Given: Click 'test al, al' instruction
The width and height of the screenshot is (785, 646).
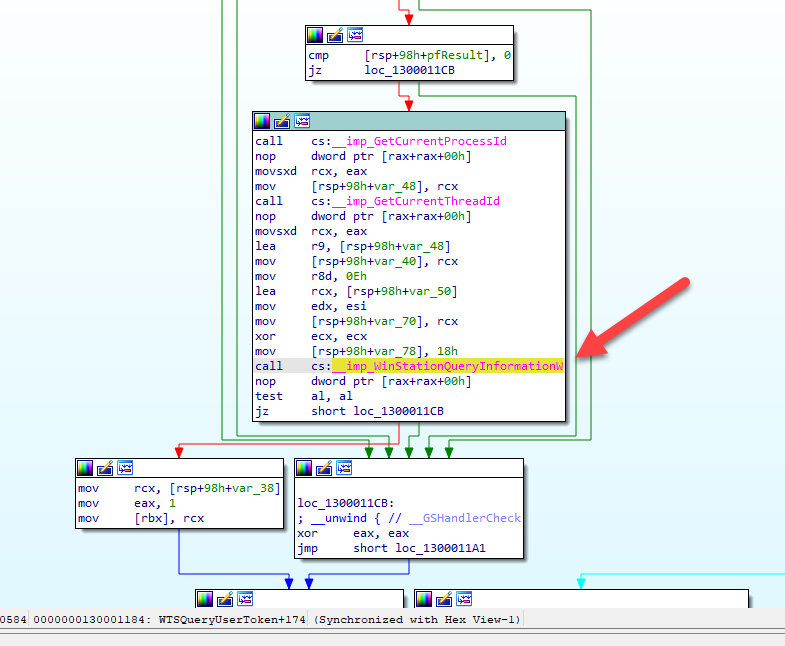Looking at the screenshot, I should point(304,396).
